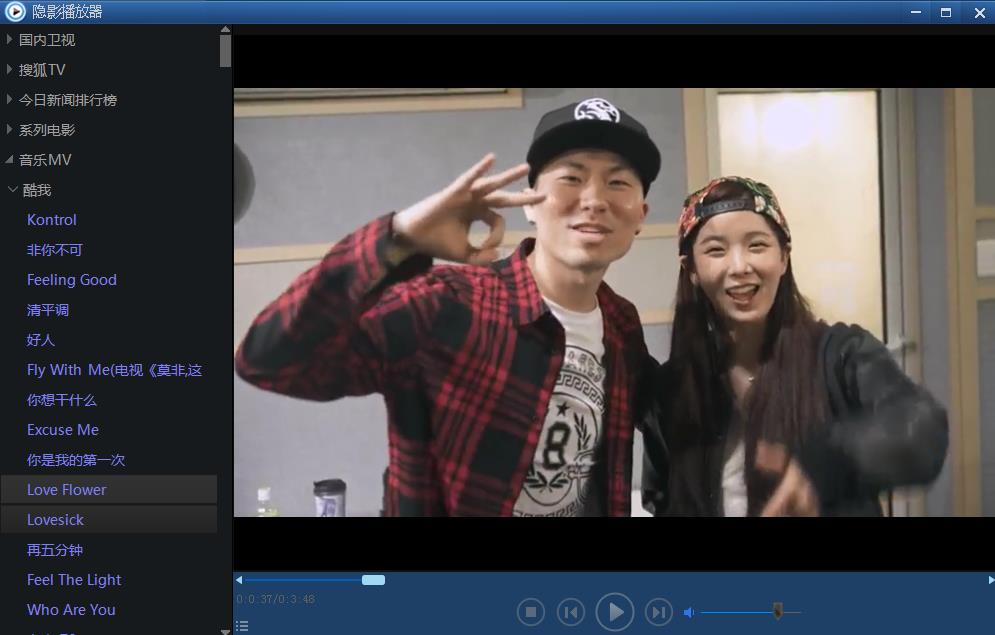The width and height of the screenshot is (995, 635).
Task: Play the song Kontrol
Action: (x=52, y=220)
